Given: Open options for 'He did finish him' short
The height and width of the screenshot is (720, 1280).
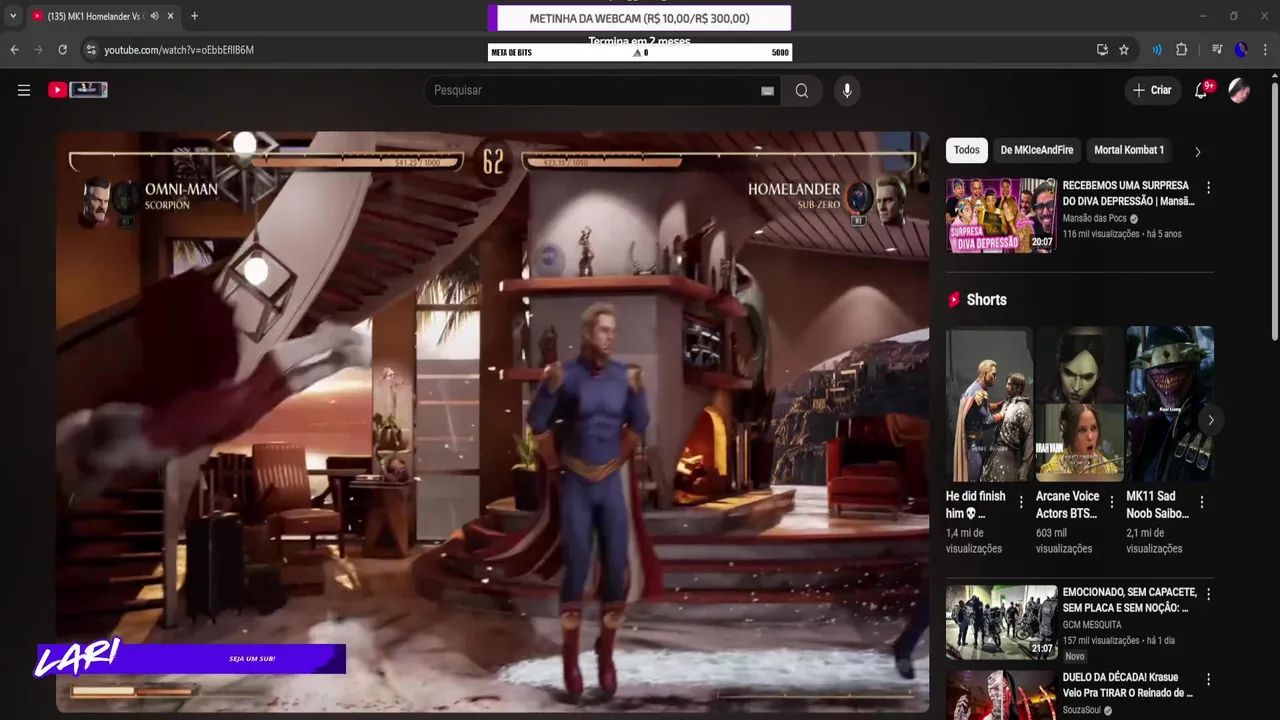Looking at the screenshot, I should coord(1021,502).
